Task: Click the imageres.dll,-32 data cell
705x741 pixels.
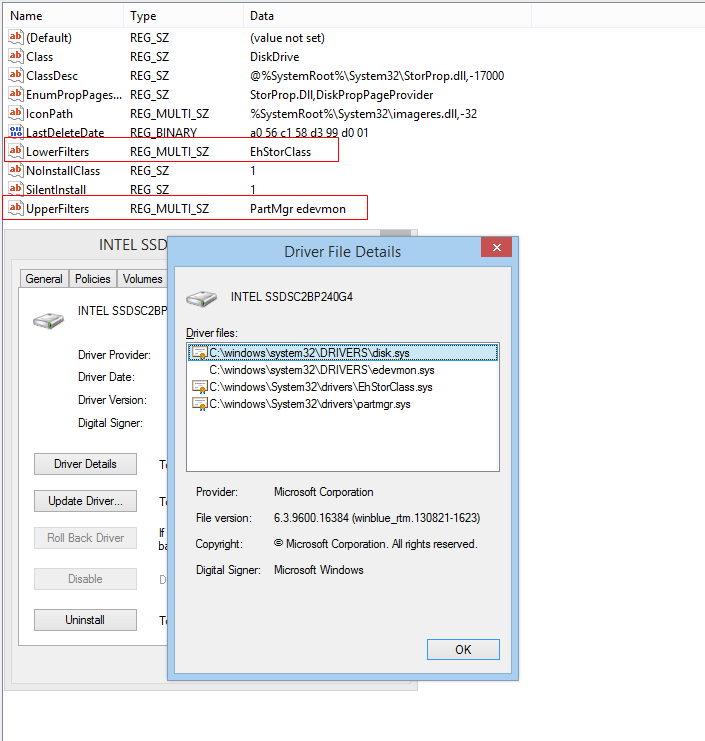Action: pos(363,114)
